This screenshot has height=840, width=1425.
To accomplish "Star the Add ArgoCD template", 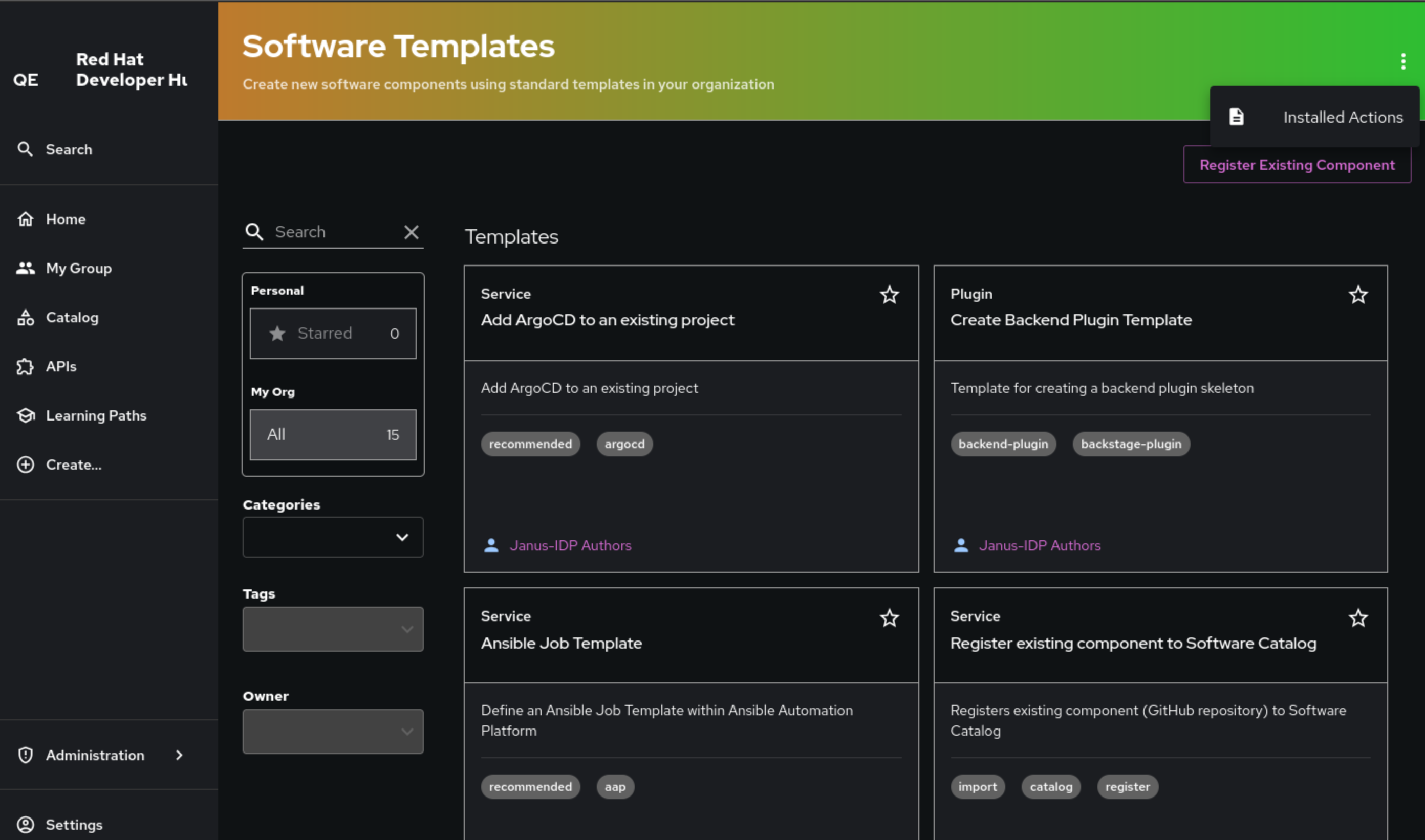I will click(889, 295).
